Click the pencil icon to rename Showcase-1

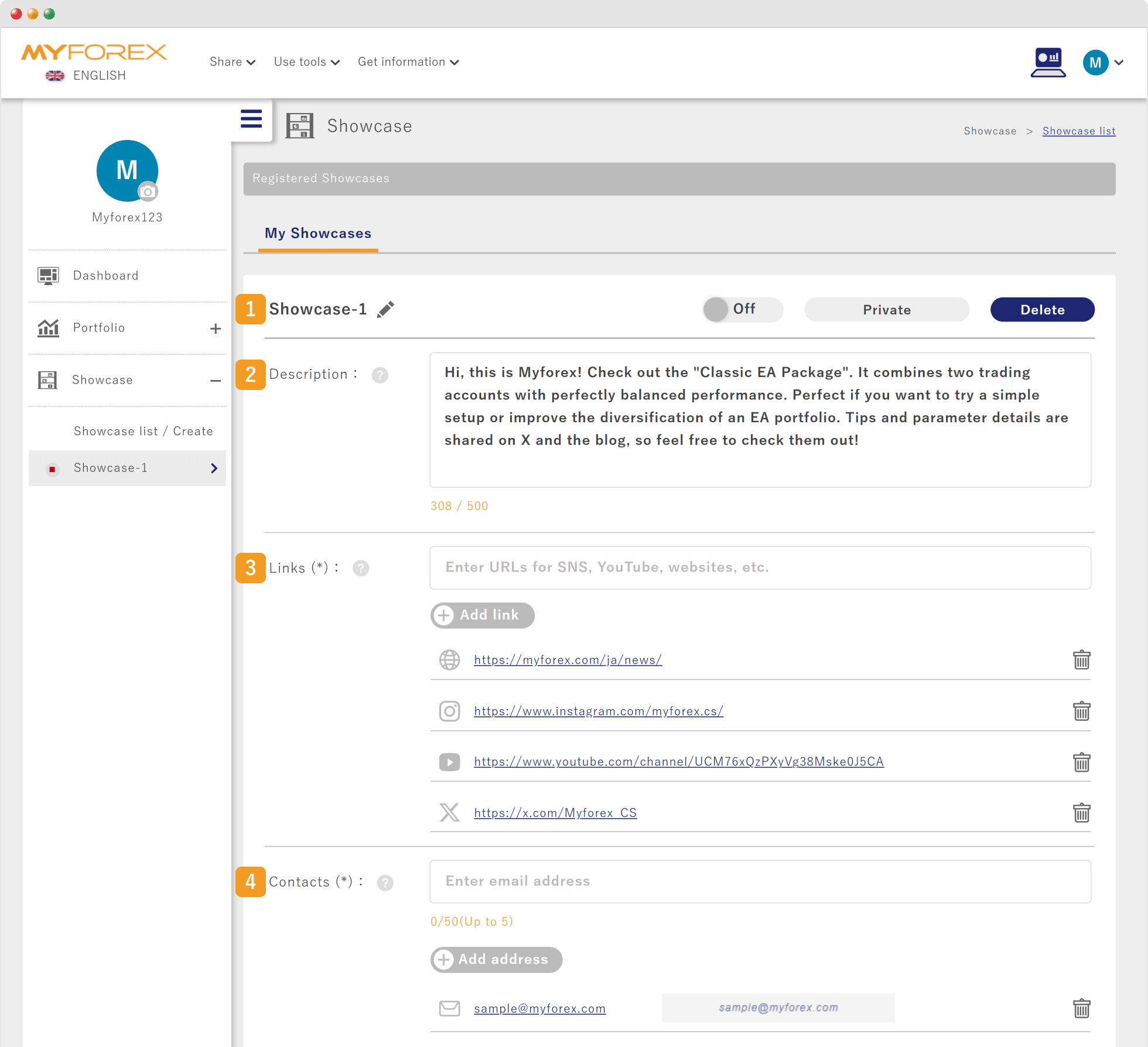(385, 309)
